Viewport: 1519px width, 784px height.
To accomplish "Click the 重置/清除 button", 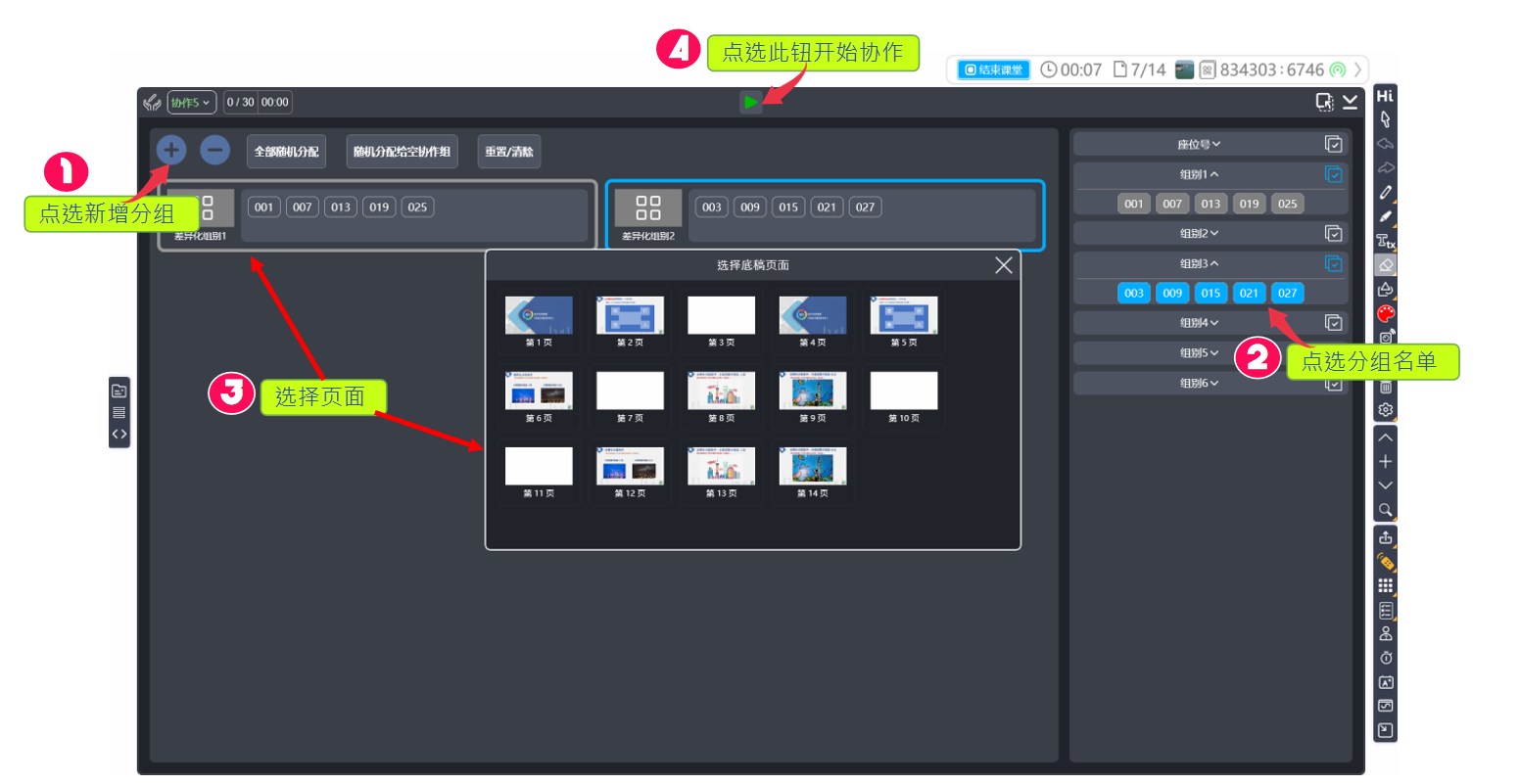I will pyautogui.click(x=508, y=152).
